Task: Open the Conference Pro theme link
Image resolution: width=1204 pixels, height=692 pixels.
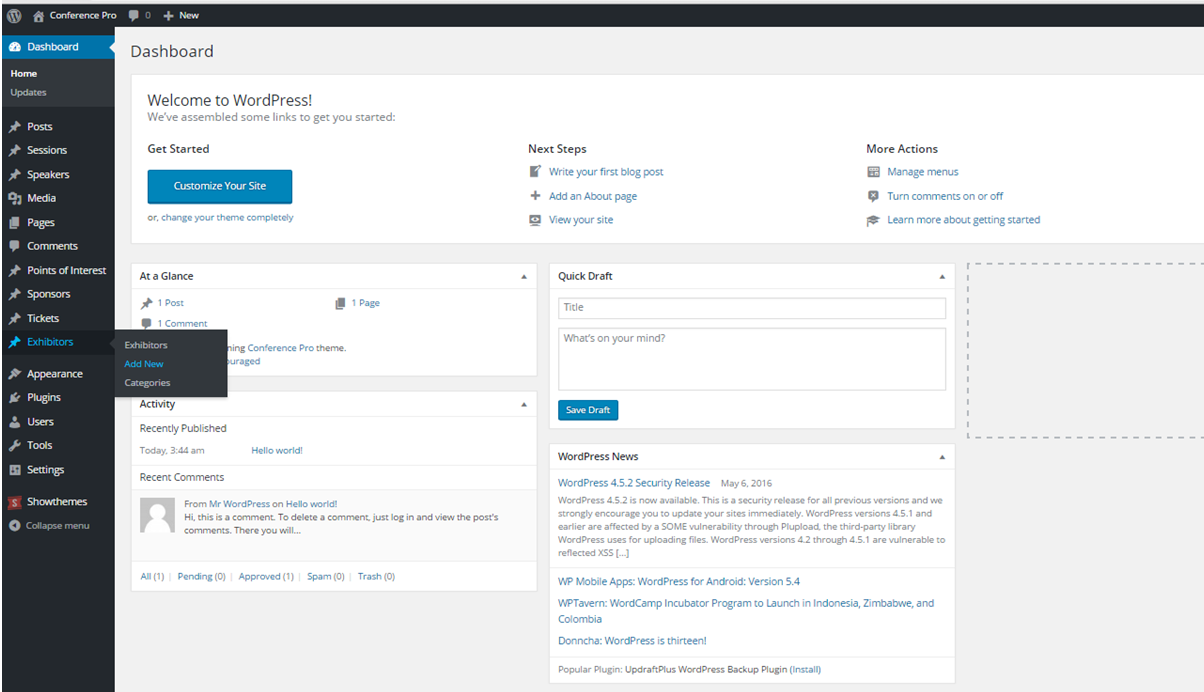Action: click(x=280, y=348)
